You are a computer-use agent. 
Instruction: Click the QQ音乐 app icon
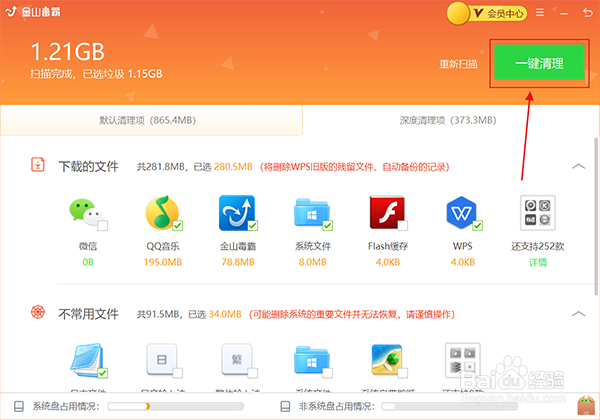click(x=162, y=213)
